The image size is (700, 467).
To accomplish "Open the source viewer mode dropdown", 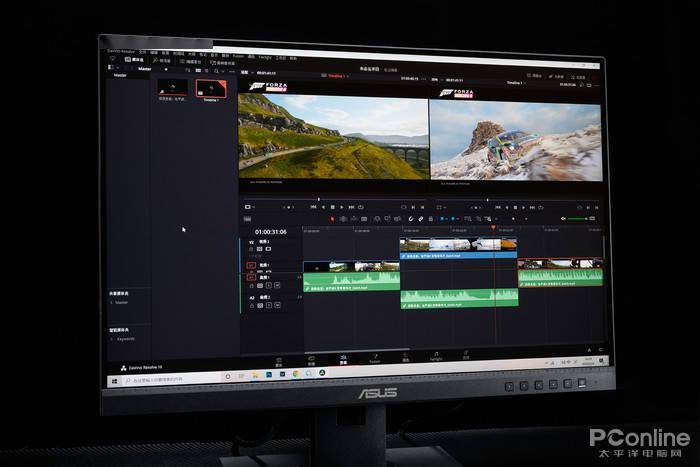I will coord(249,207).
